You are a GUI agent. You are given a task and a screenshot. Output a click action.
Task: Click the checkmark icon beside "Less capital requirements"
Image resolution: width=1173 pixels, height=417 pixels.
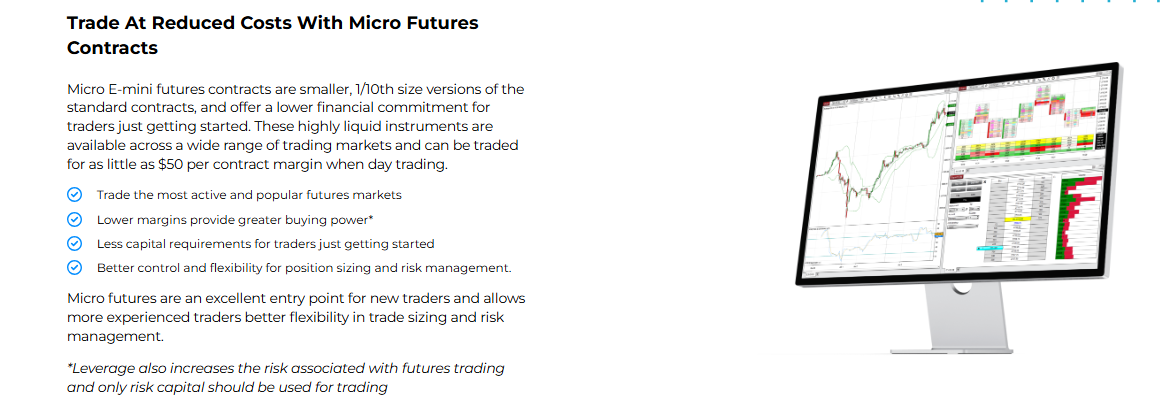click(74, 243)
